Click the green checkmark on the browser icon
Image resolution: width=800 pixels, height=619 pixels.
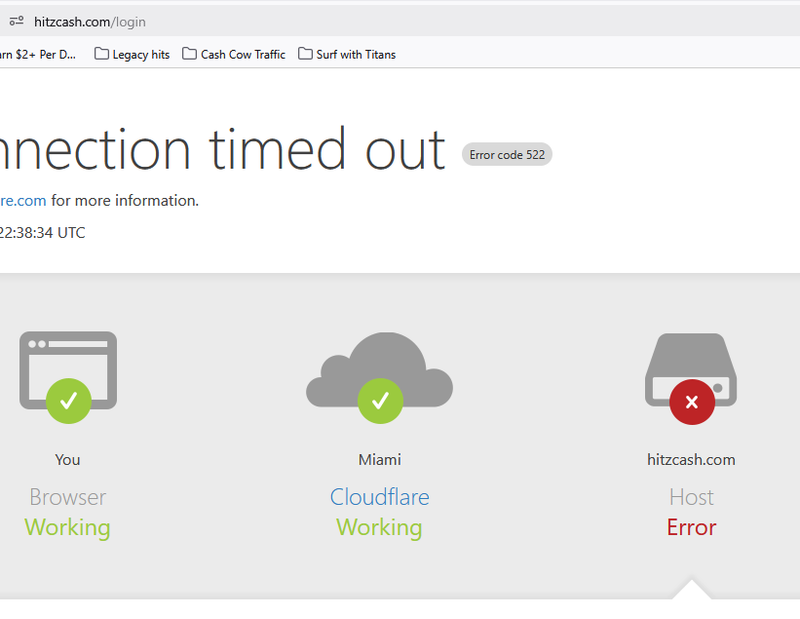68,401
